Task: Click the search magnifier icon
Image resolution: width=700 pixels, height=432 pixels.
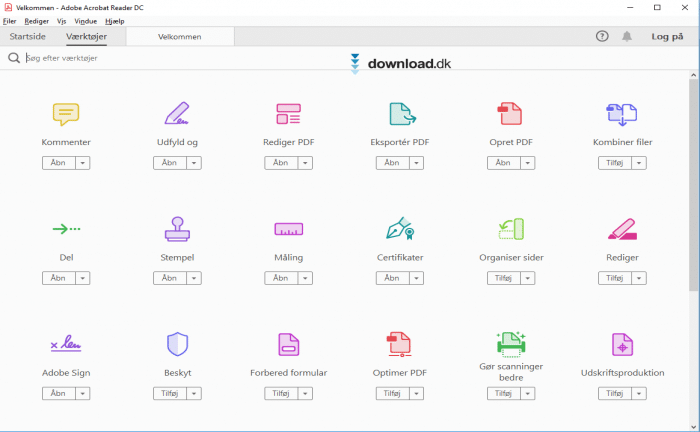Action: pos(14,58)
